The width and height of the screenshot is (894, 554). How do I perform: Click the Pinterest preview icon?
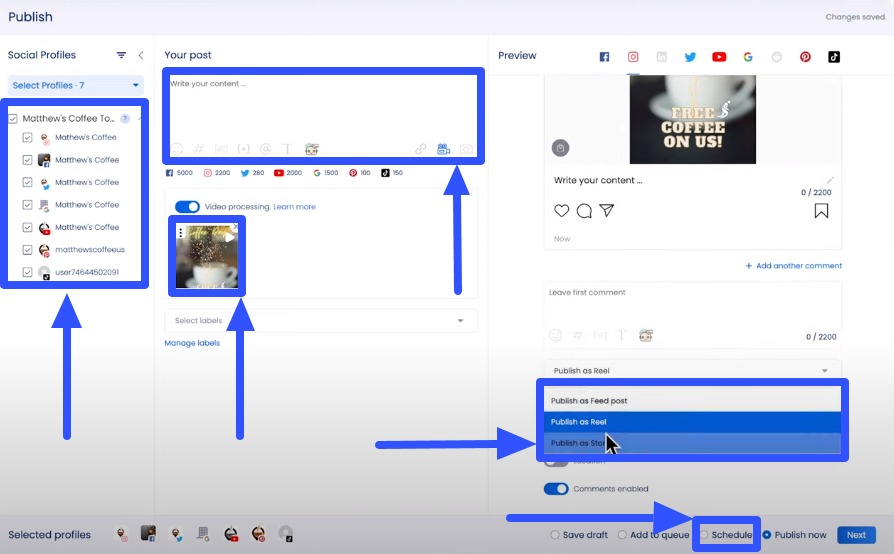tap(805, 57)
